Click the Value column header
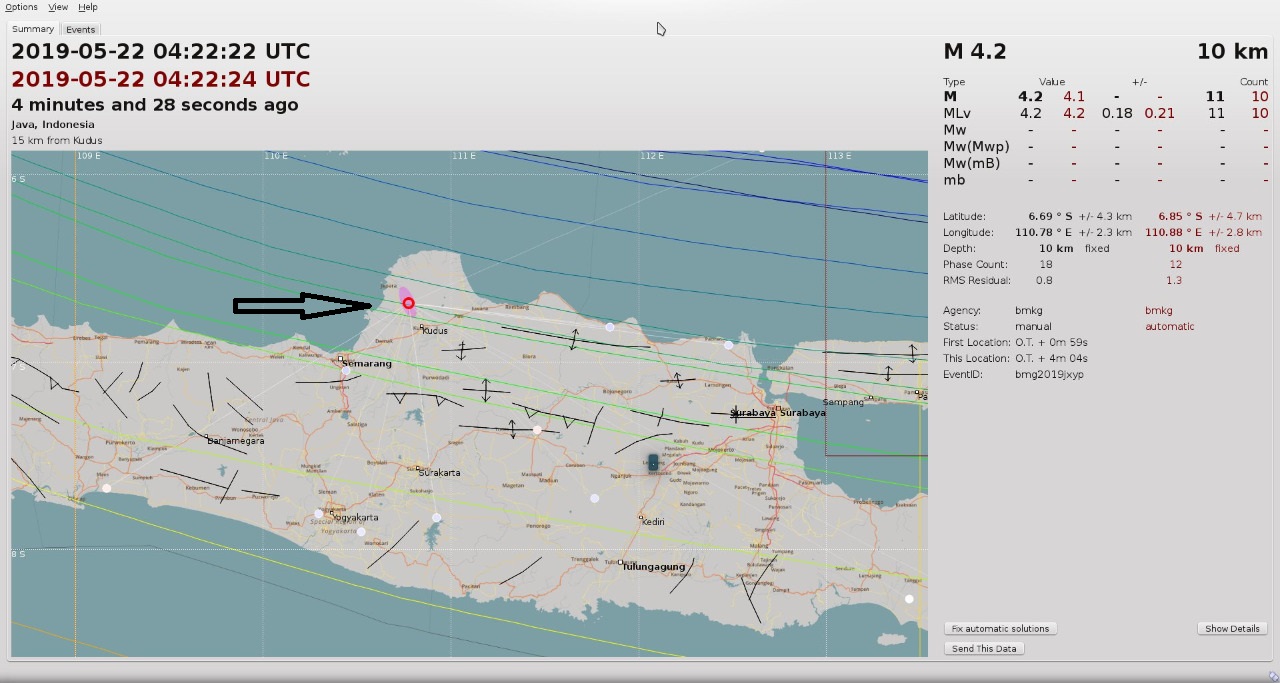This screenshot has height=683, width=1280. (1052, 82)
